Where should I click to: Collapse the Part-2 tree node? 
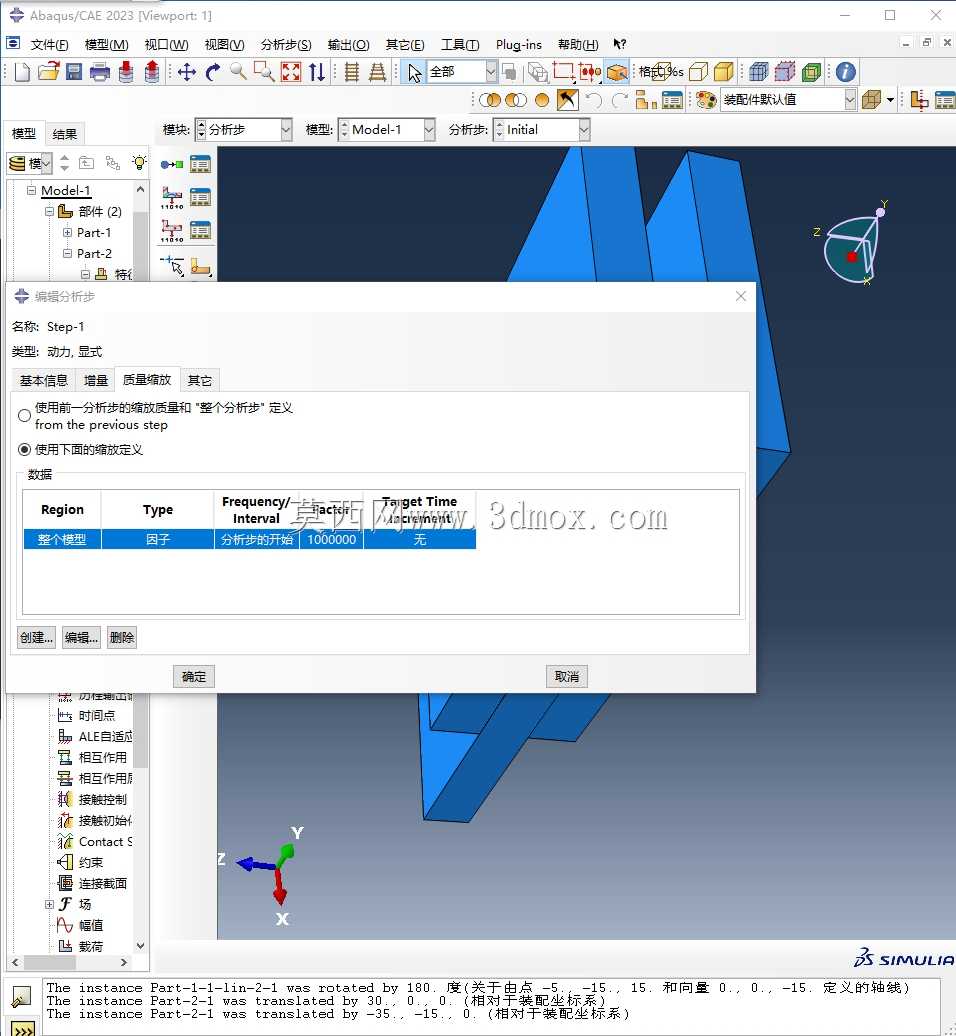tap(67, 254)
